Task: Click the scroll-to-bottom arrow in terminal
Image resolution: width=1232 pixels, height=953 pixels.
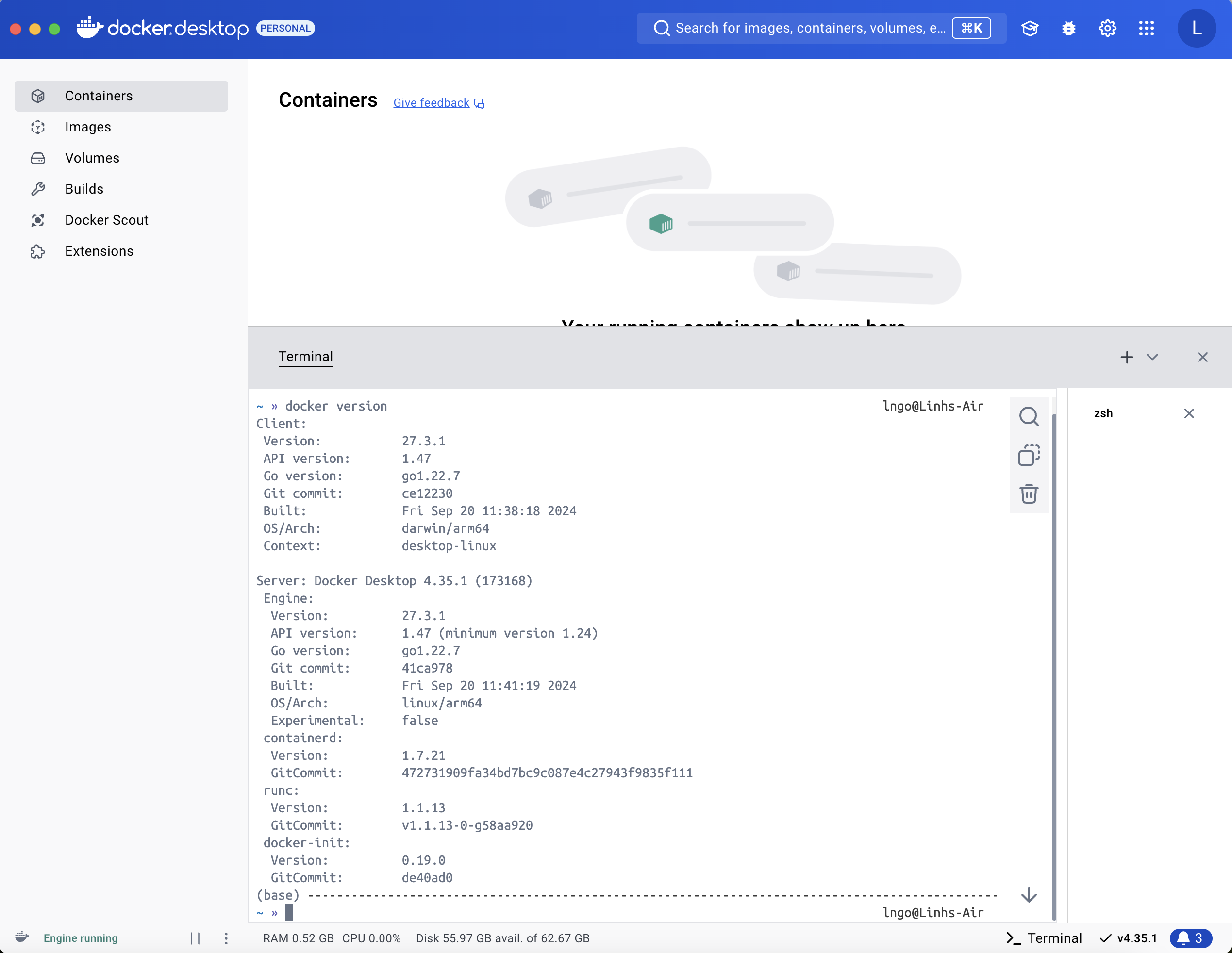Action: [1029, 895]
